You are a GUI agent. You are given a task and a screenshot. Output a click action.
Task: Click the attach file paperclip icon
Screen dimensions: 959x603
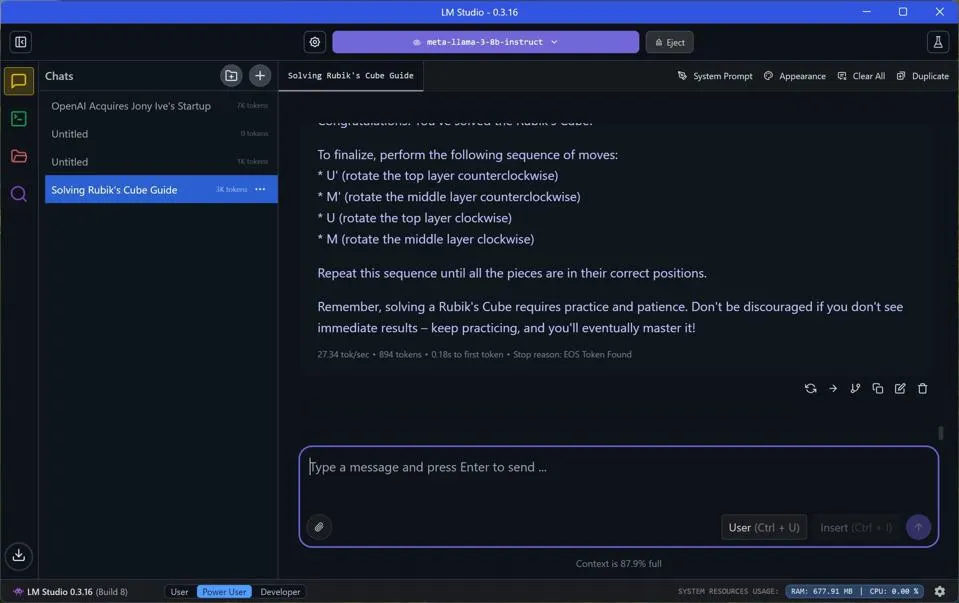point(319,527)
